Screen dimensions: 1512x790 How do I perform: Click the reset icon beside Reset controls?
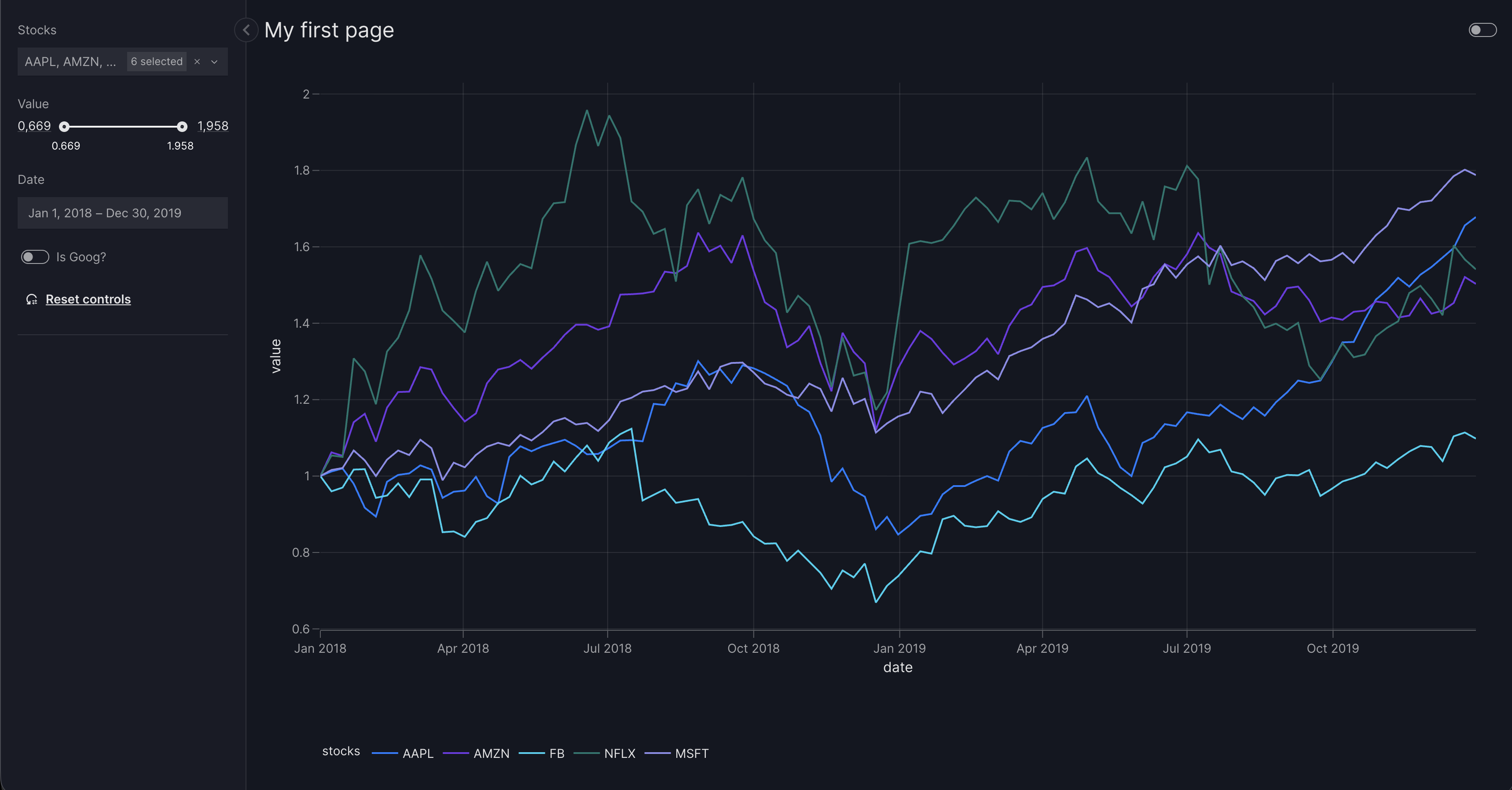32,300
